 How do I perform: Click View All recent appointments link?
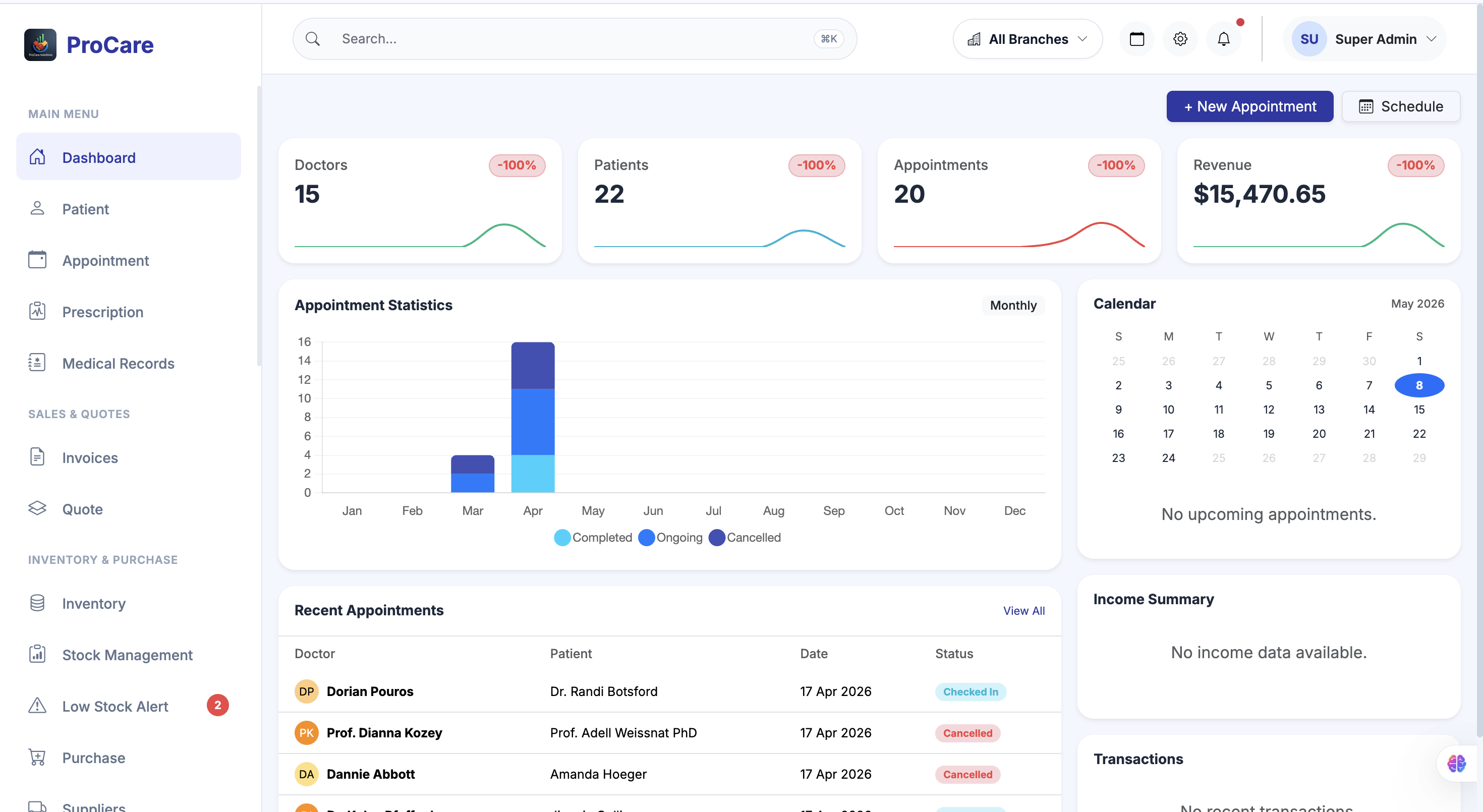[x=1023, y=611]
